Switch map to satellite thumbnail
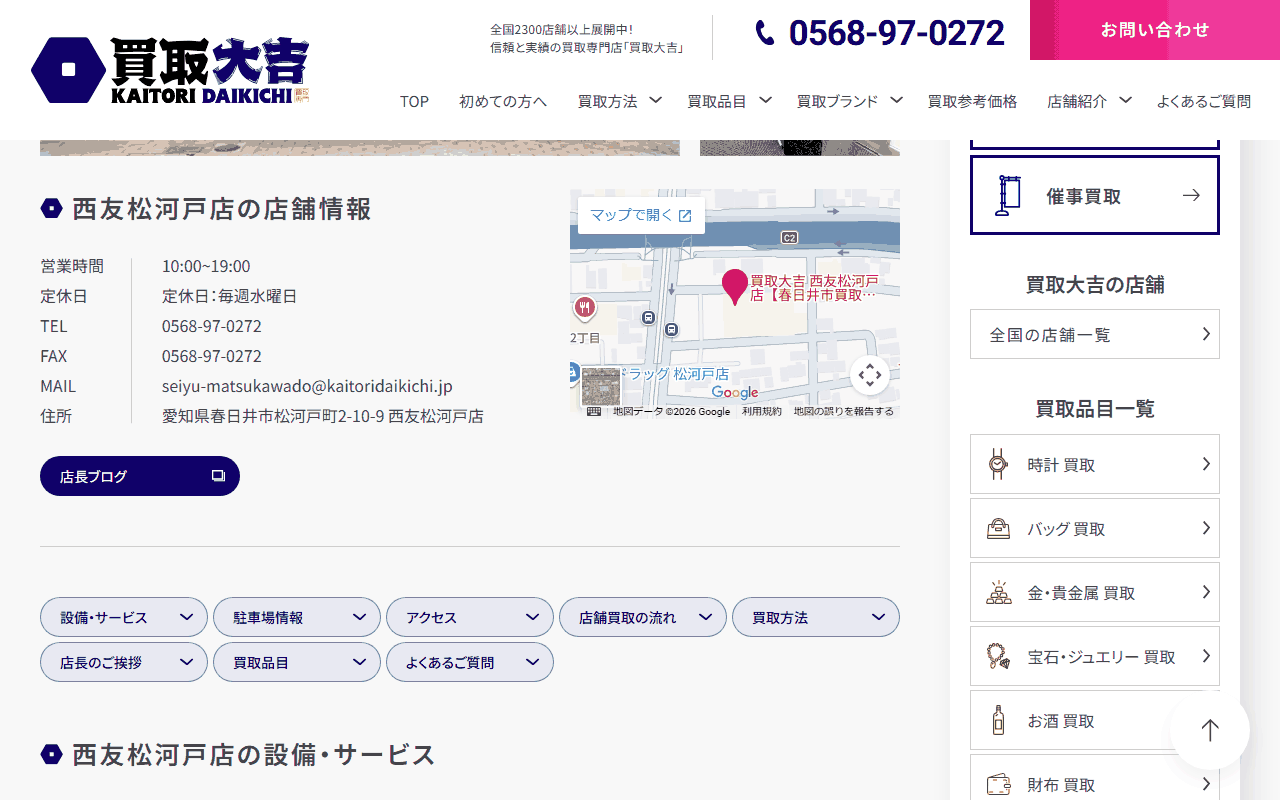Screen dimensions: 1280x800 601,387
